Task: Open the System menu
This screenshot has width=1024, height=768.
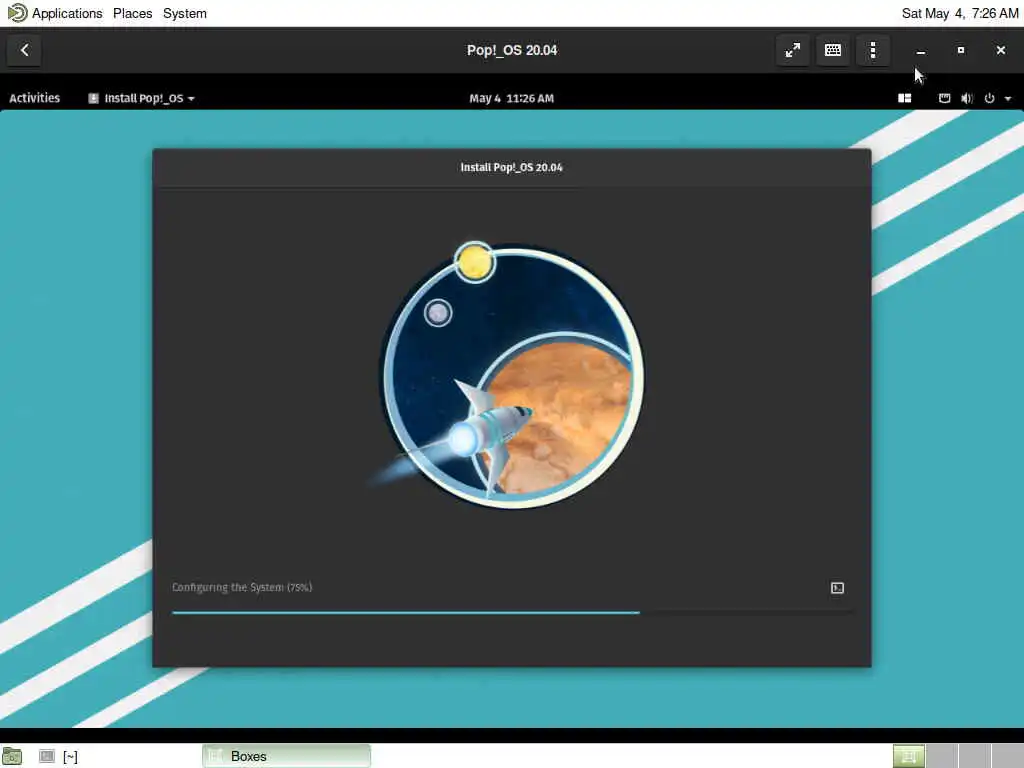Action: click(x=185, y=13)
